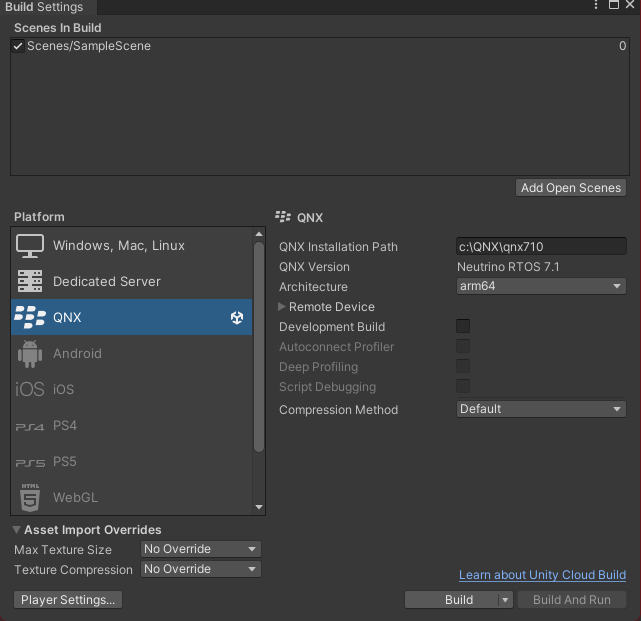Click the platform list scroll-down arrow
The height and width of the screenshot is (621, 641).
point(259,507)
